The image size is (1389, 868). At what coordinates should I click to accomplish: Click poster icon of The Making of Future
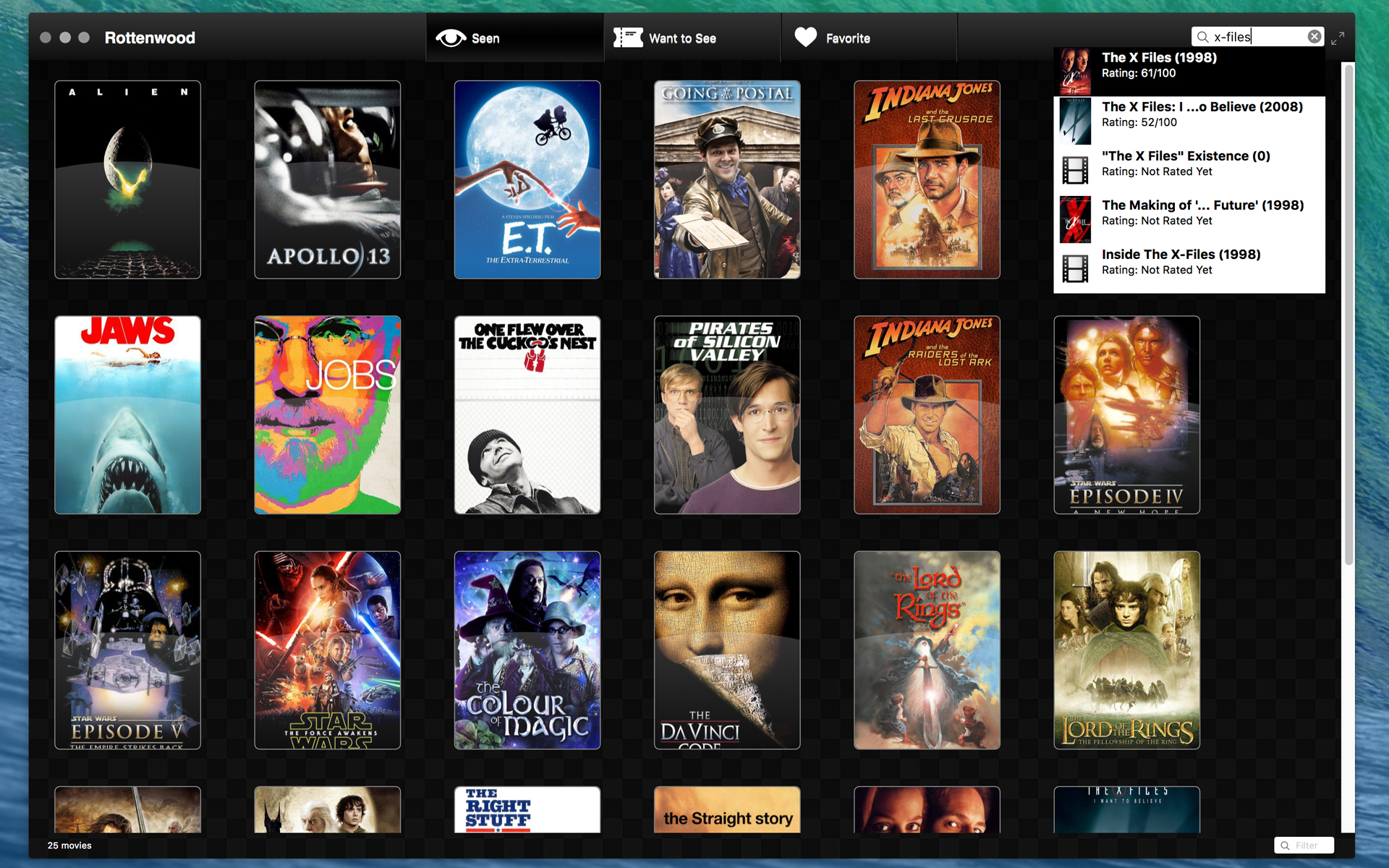1075,219
